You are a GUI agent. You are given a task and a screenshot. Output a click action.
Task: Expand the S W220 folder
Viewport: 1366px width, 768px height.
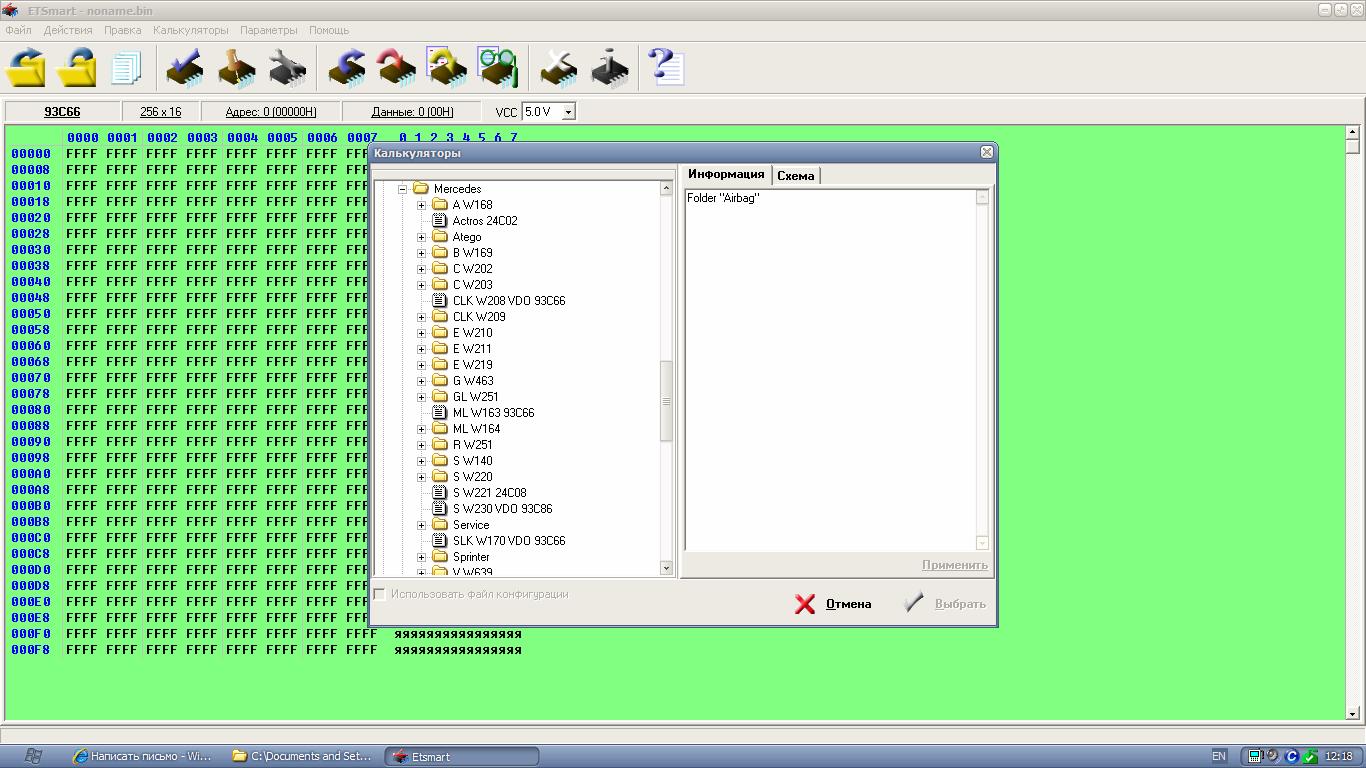[421, 477]
